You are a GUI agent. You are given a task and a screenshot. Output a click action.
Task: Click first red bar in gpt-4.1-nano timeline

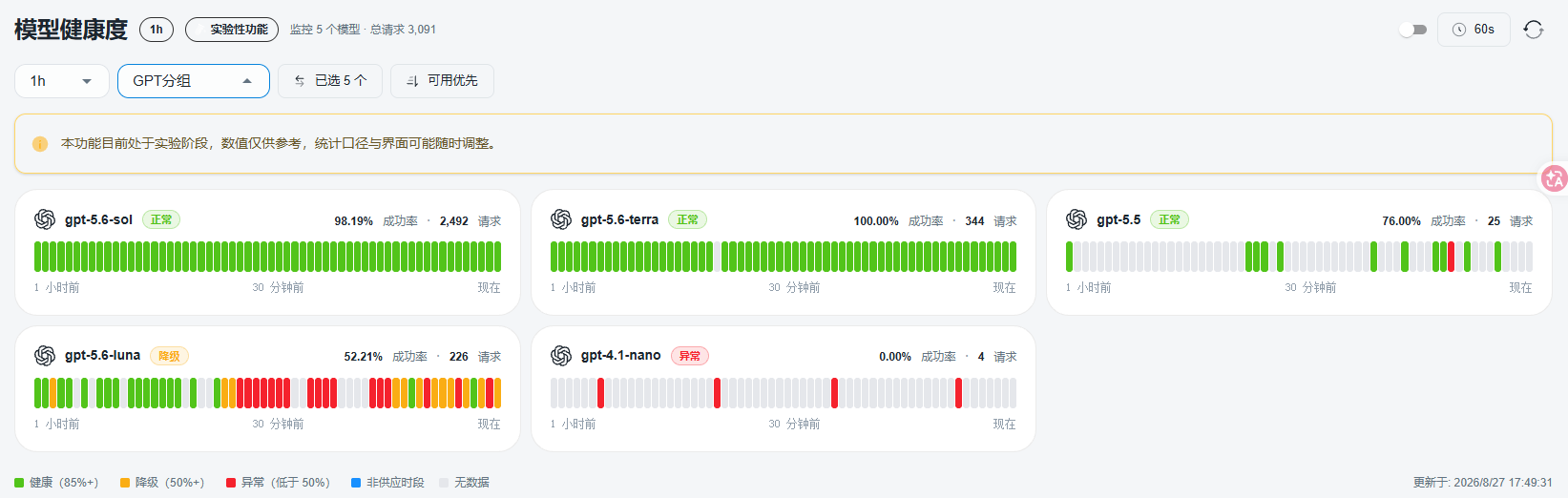[x=600, y=393]
